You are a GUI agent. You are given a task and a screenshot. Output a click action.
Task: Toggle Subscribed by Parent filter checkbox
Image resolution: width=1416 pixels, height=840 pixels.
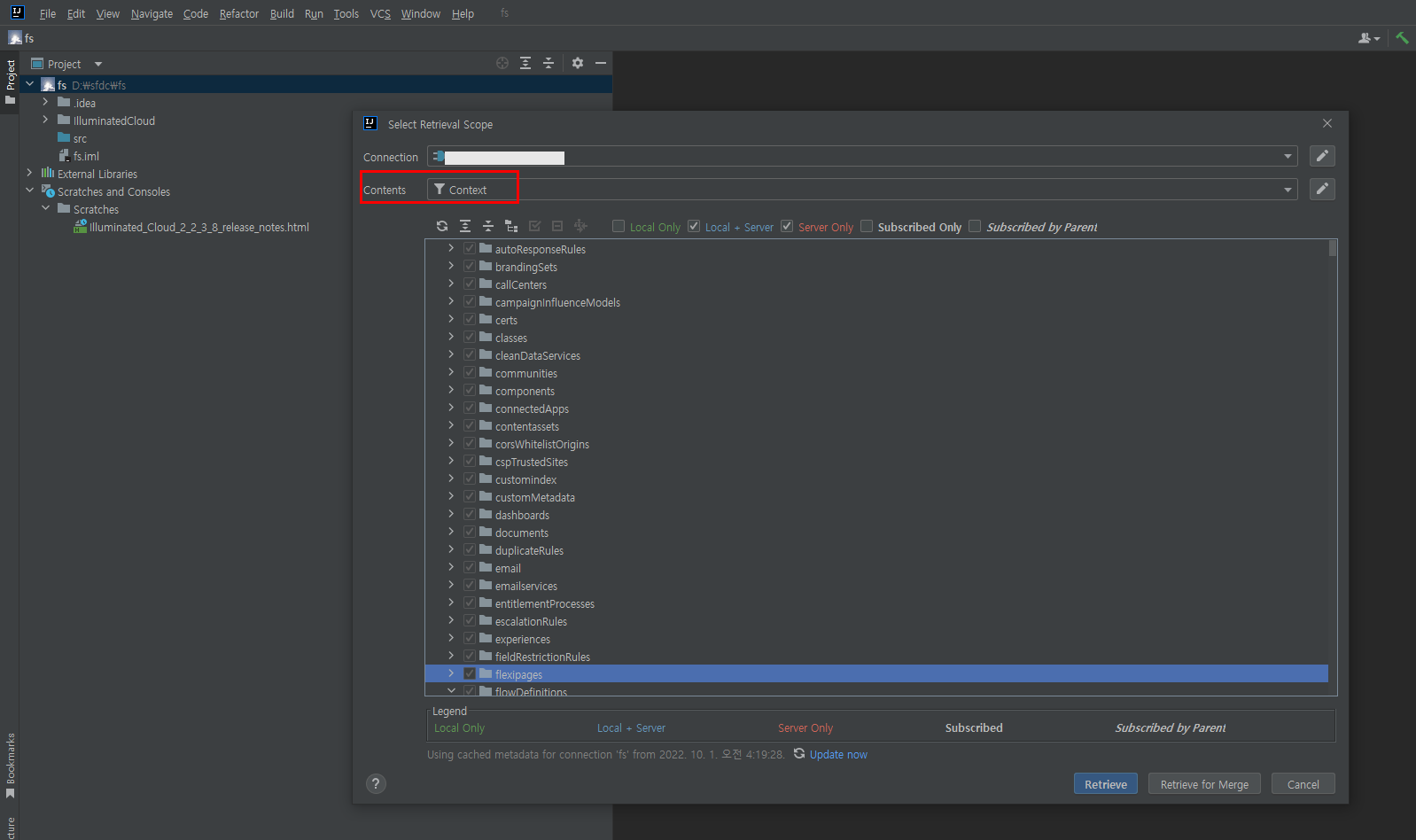click(x=975, y=226)
